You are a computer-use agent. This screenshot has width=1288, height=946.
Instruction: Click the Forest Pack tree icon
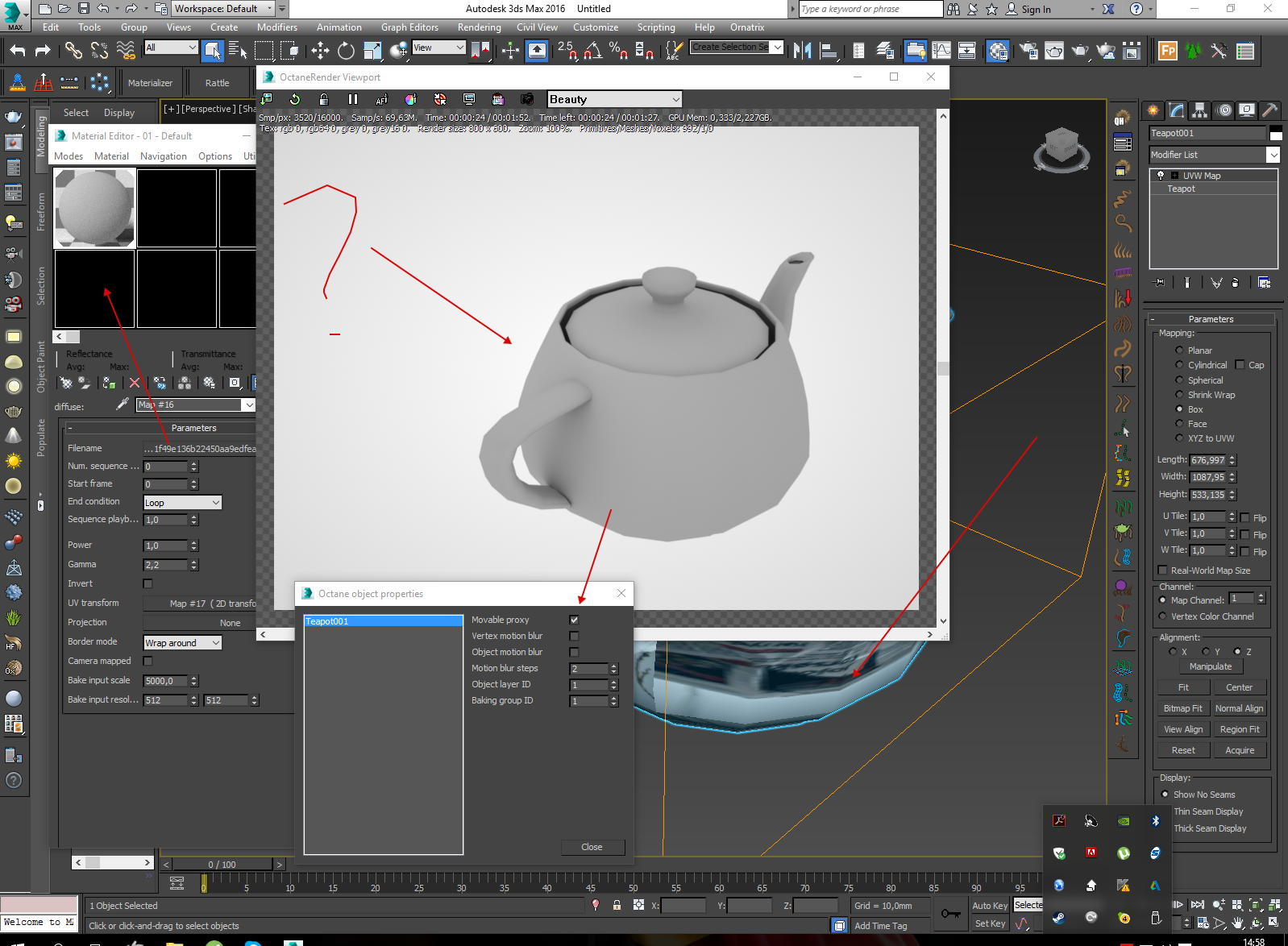point(1193,51)
